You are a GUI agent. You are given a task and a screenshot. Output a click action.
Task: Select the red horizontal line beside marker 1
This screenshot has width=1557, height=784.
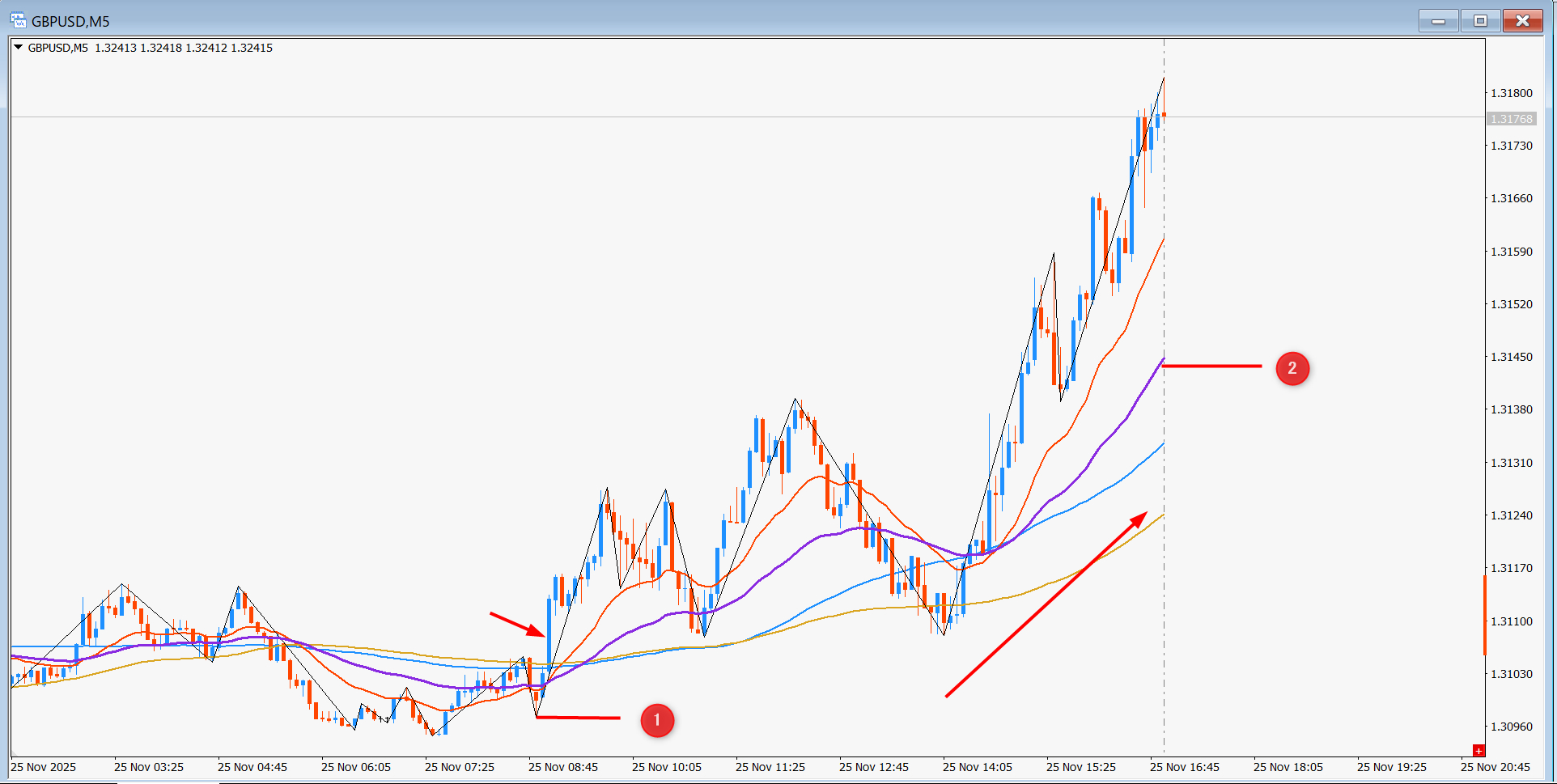pyautogui.click(x=578, y=717)
